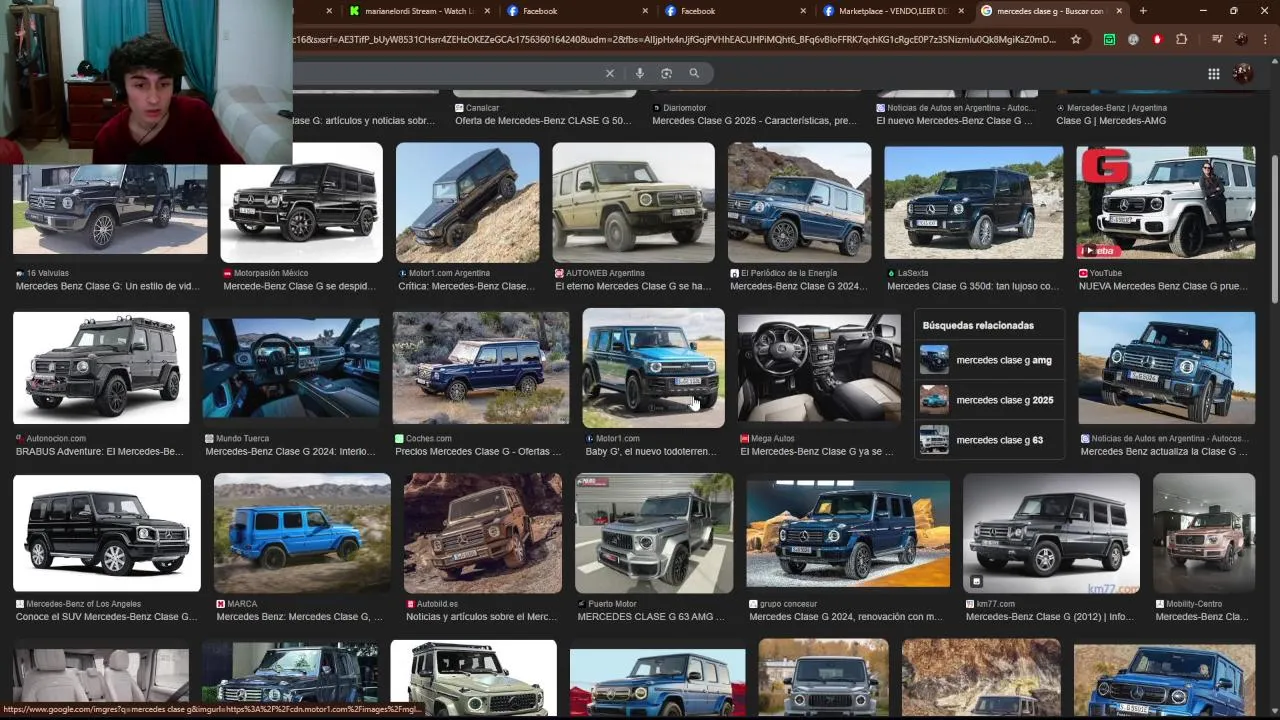Viewport: 1280px width, 720px height.
Task: Clear the search box with the X icon
Action: pos(610,73)
